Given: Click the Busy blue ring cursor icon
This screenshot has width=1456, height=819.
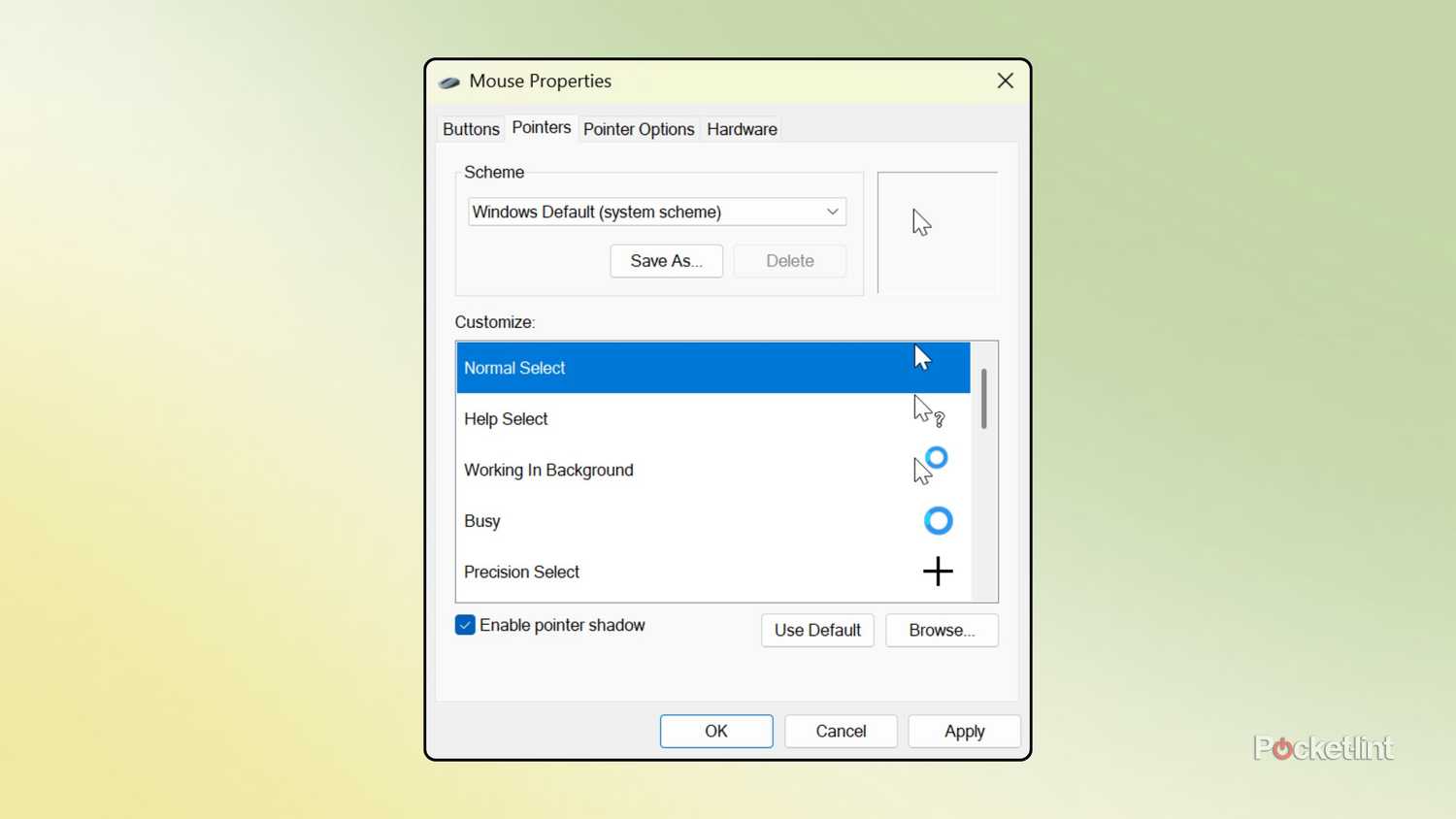Looking at the screenshot, I should pyautogui.click(x=938, y=521).
